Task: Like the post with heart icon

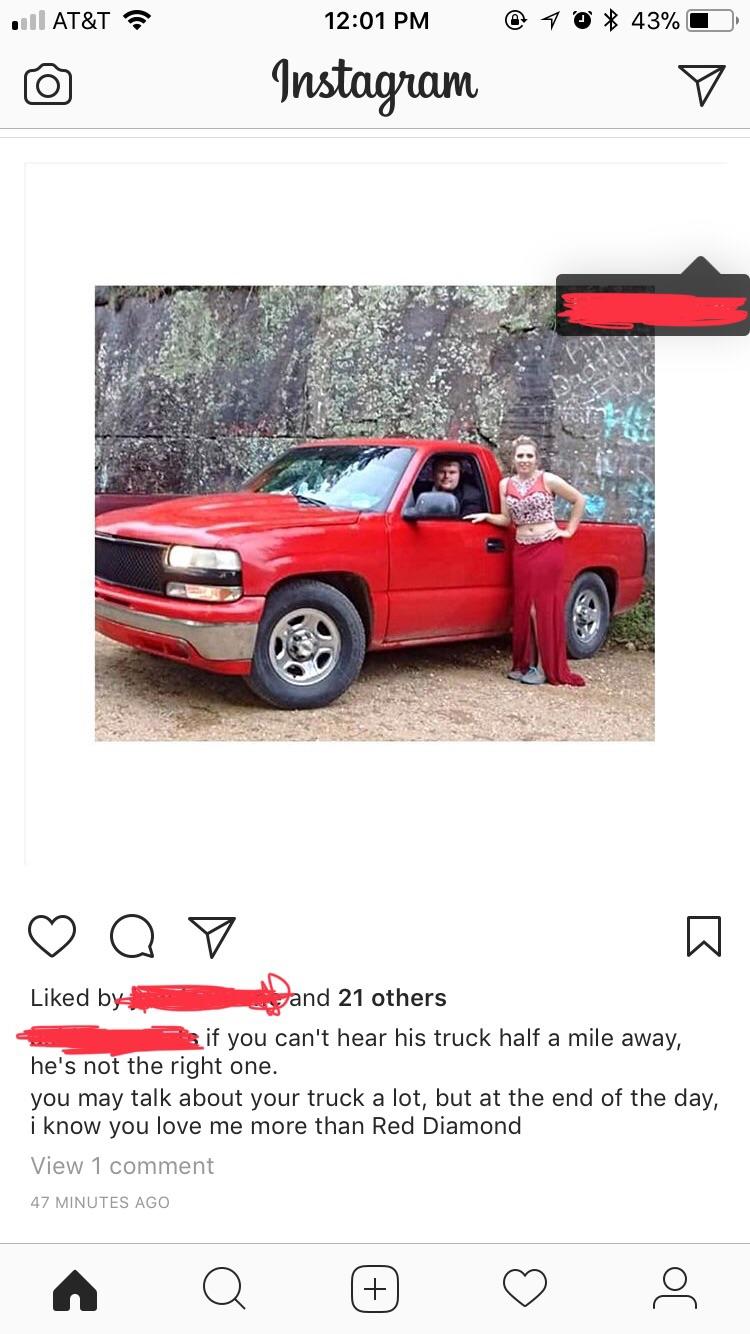Action: pos(52,936)
